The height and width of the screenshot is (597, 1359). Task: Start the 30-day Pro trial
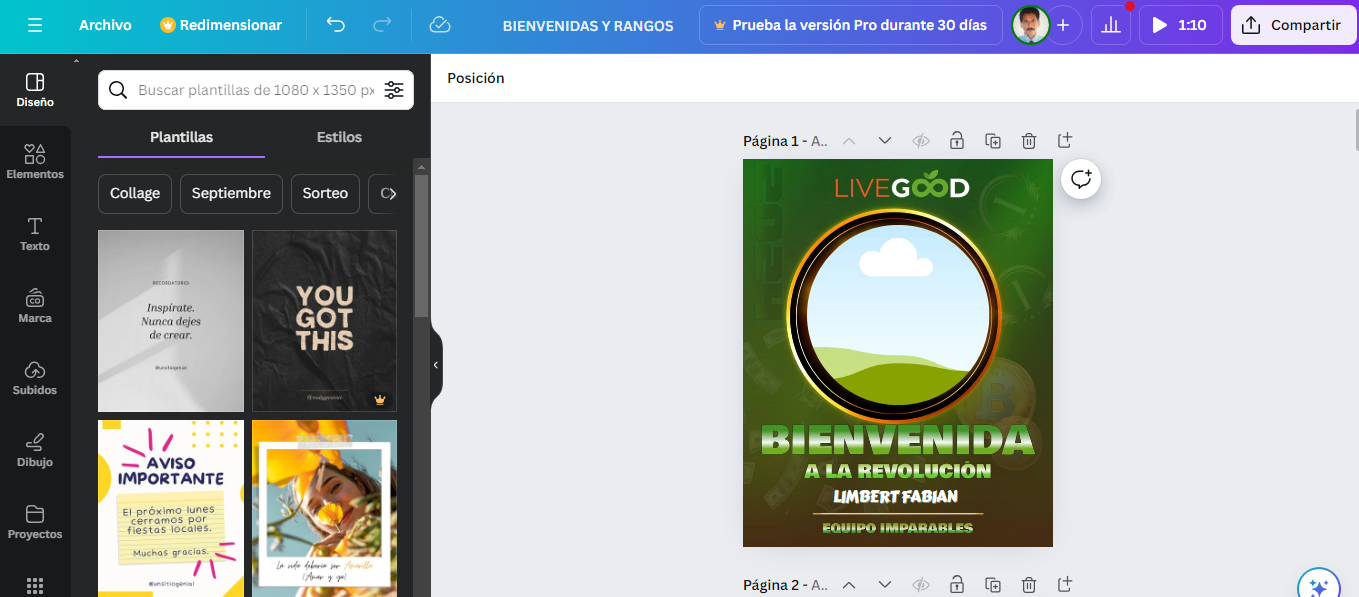[x=851, y=25]
